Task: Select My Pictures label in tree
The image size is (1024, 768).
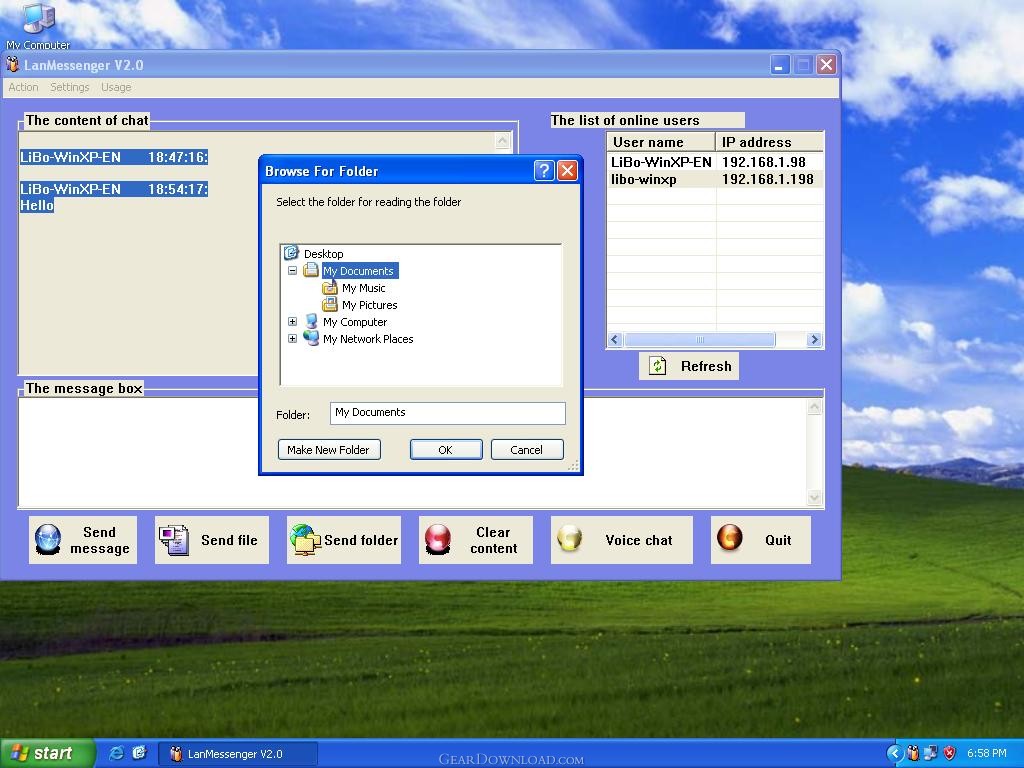Action: point(370,305)
